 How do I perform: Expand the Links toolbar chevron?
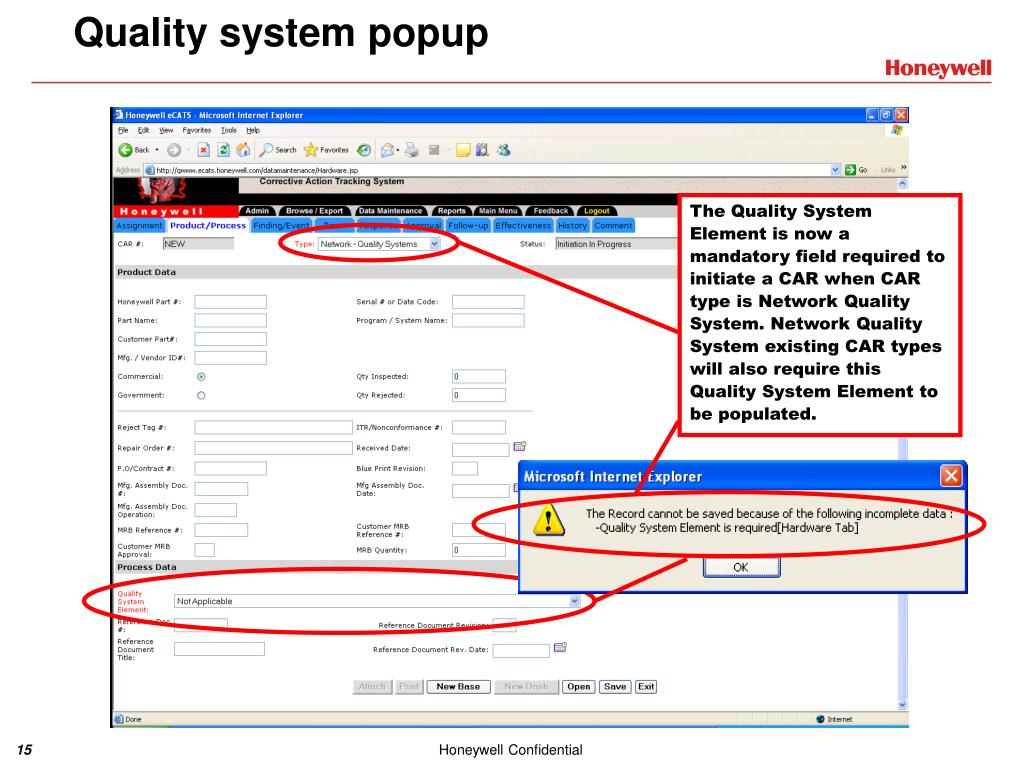click(x=904, y=168)
